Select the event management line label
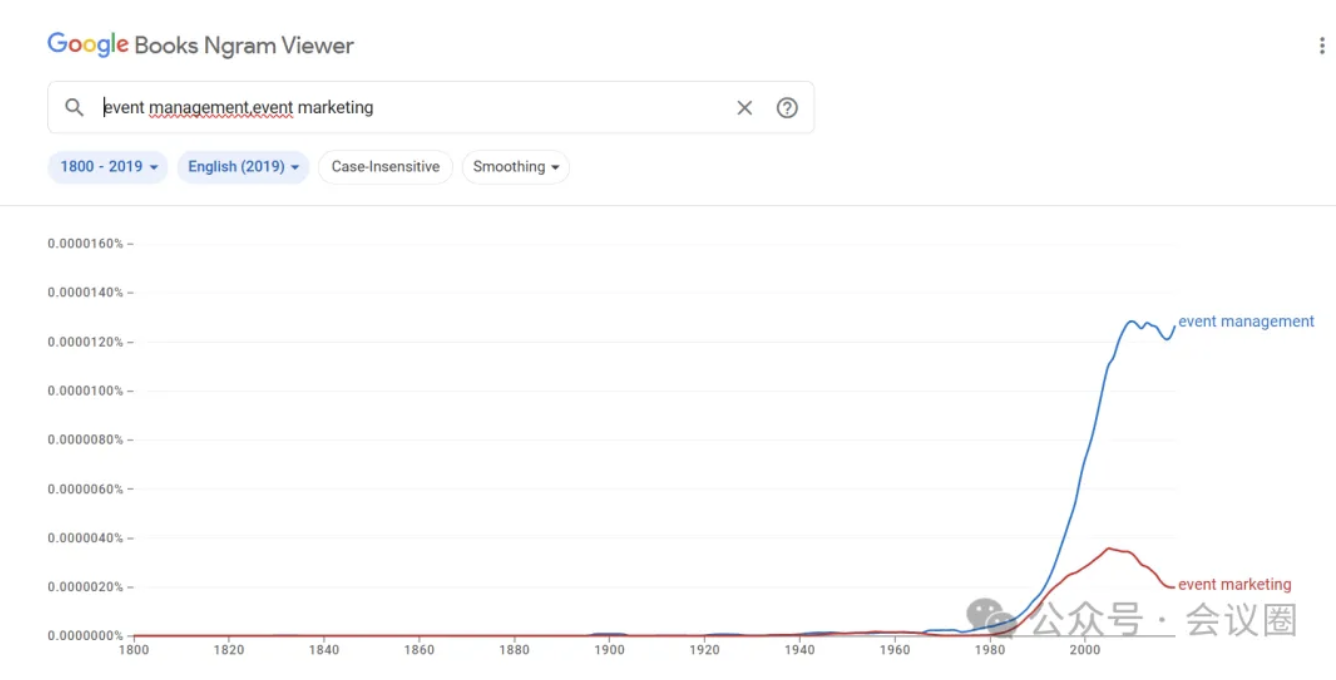The image size is (1336, 680). pos(1246,321)
